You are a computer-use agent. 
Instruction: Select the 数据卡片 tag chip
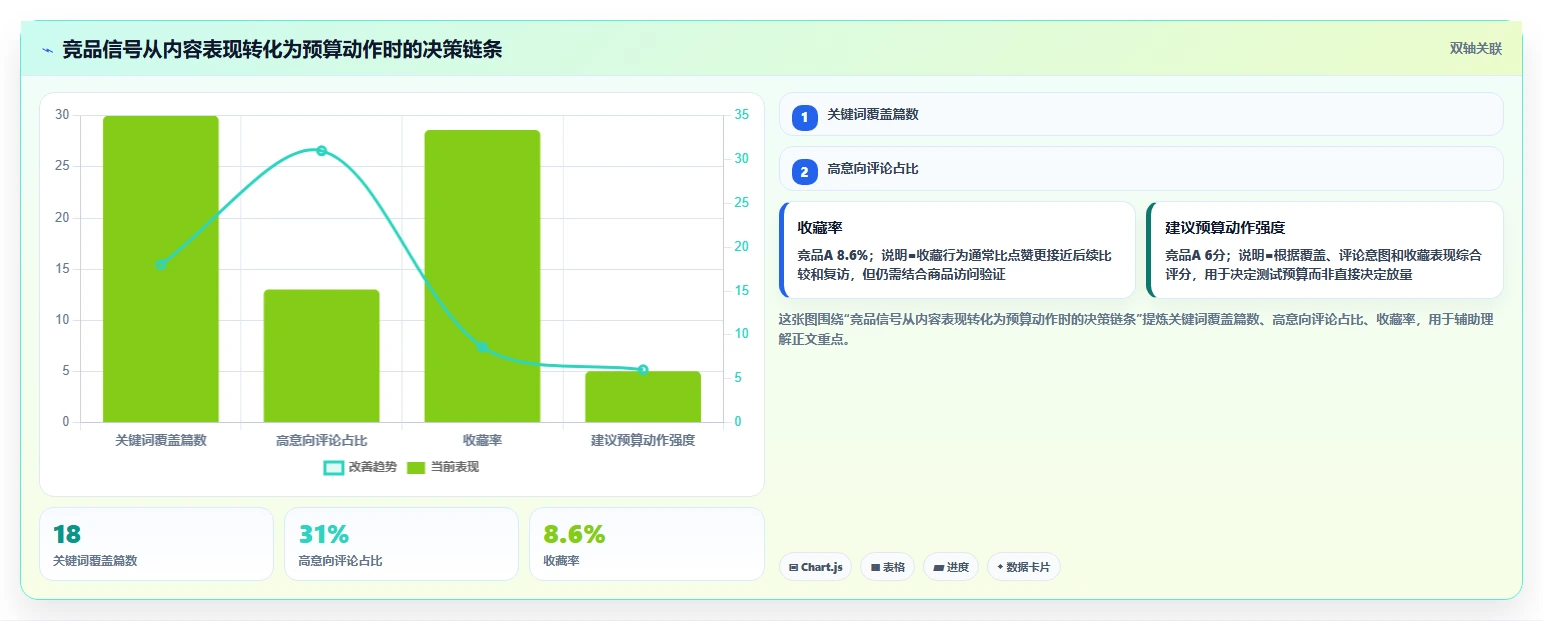pos(1024,567)
